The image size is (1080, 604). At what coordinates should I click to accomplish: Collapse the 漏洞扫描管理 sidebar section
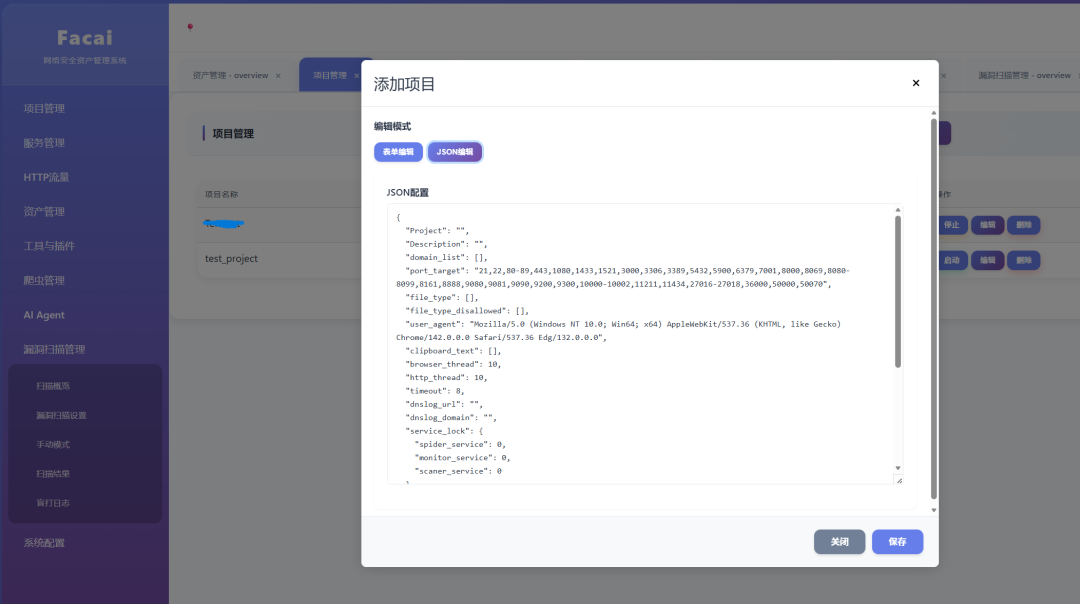click(x=54, y=350)
